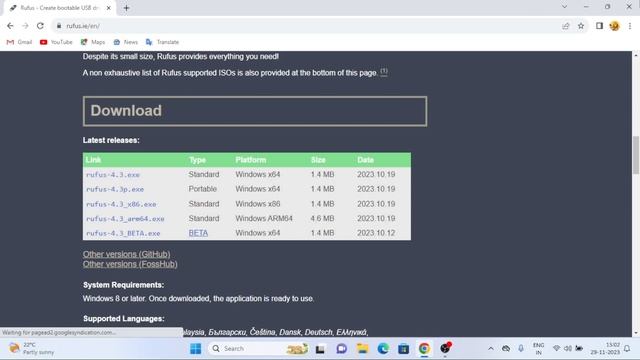Open Maps bookmark
640x360 pixels.
coord(93,42)
